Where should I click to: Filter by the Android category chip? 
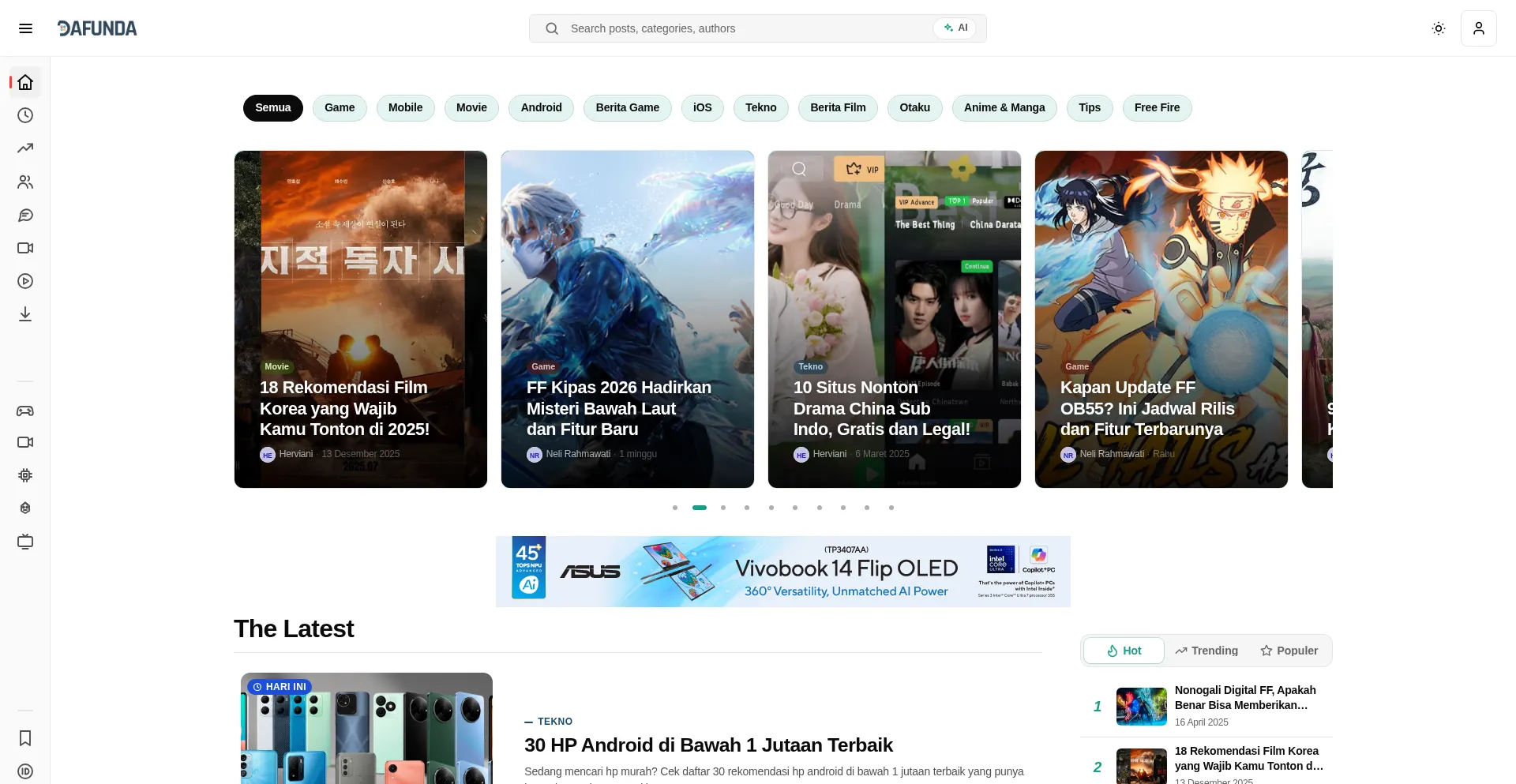(542, 108)
